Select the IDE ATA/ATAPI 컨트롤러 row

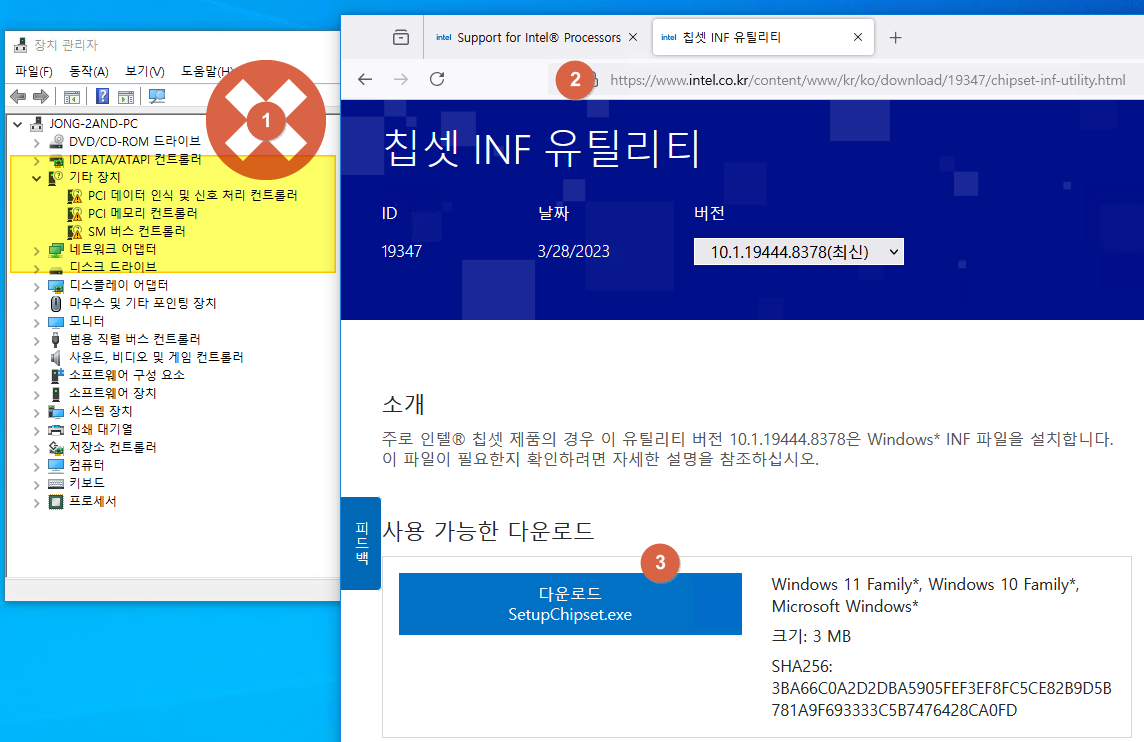[x=135, y=160]
